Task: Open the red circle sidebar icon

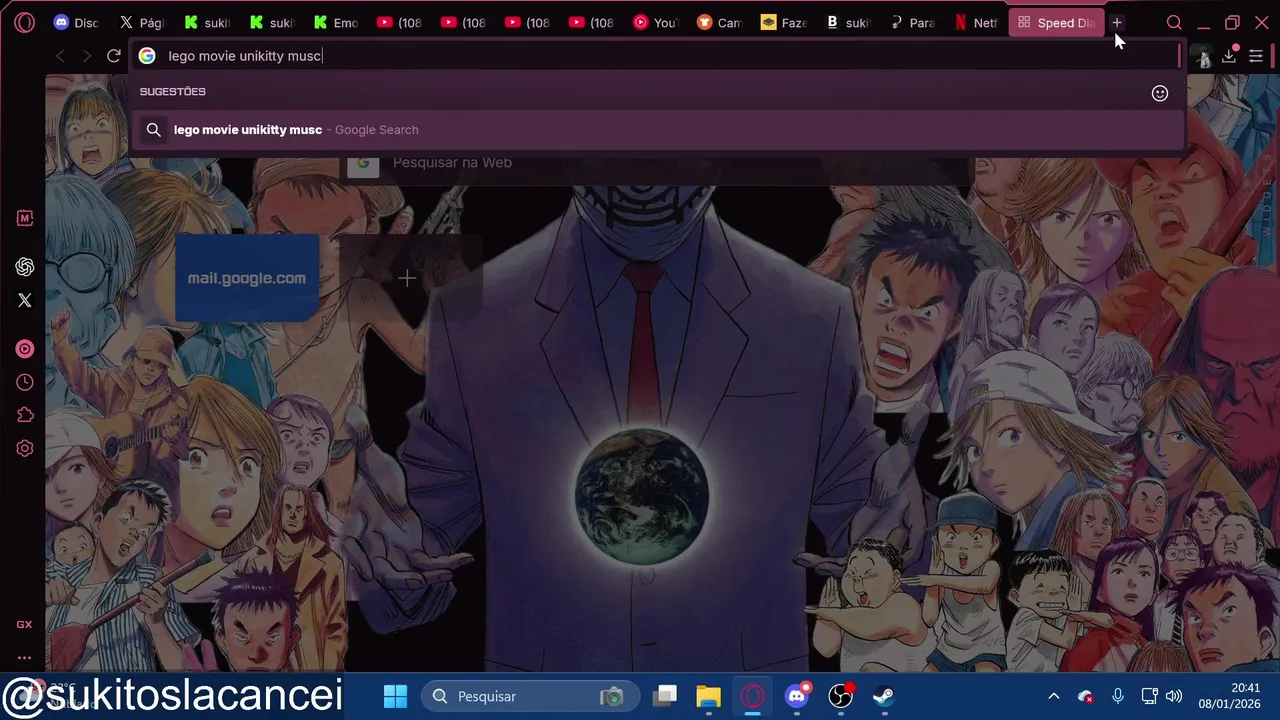Action: (25, 349)
